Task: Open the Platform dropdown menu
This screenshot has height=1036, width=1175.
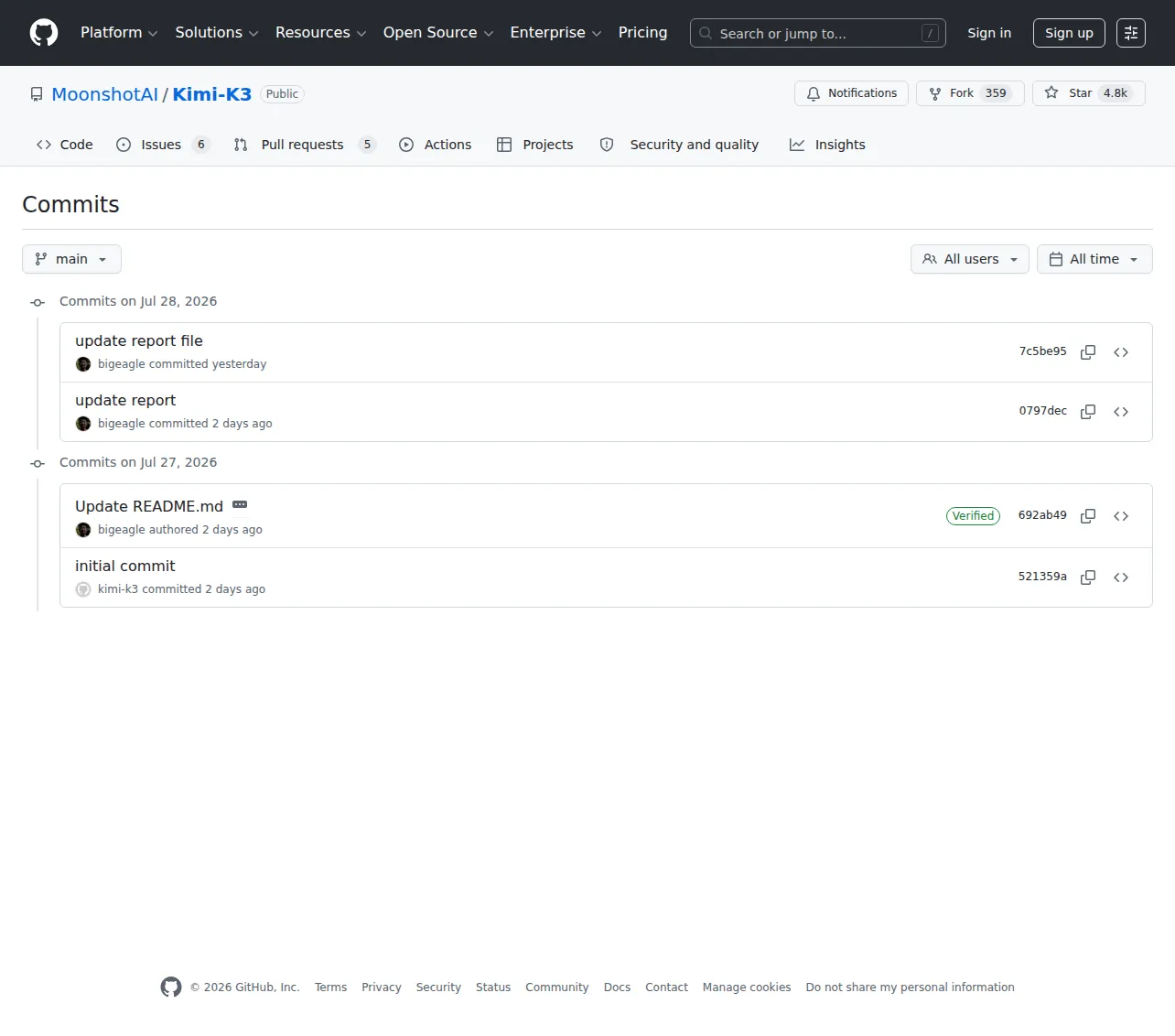Action: point(119,33)
